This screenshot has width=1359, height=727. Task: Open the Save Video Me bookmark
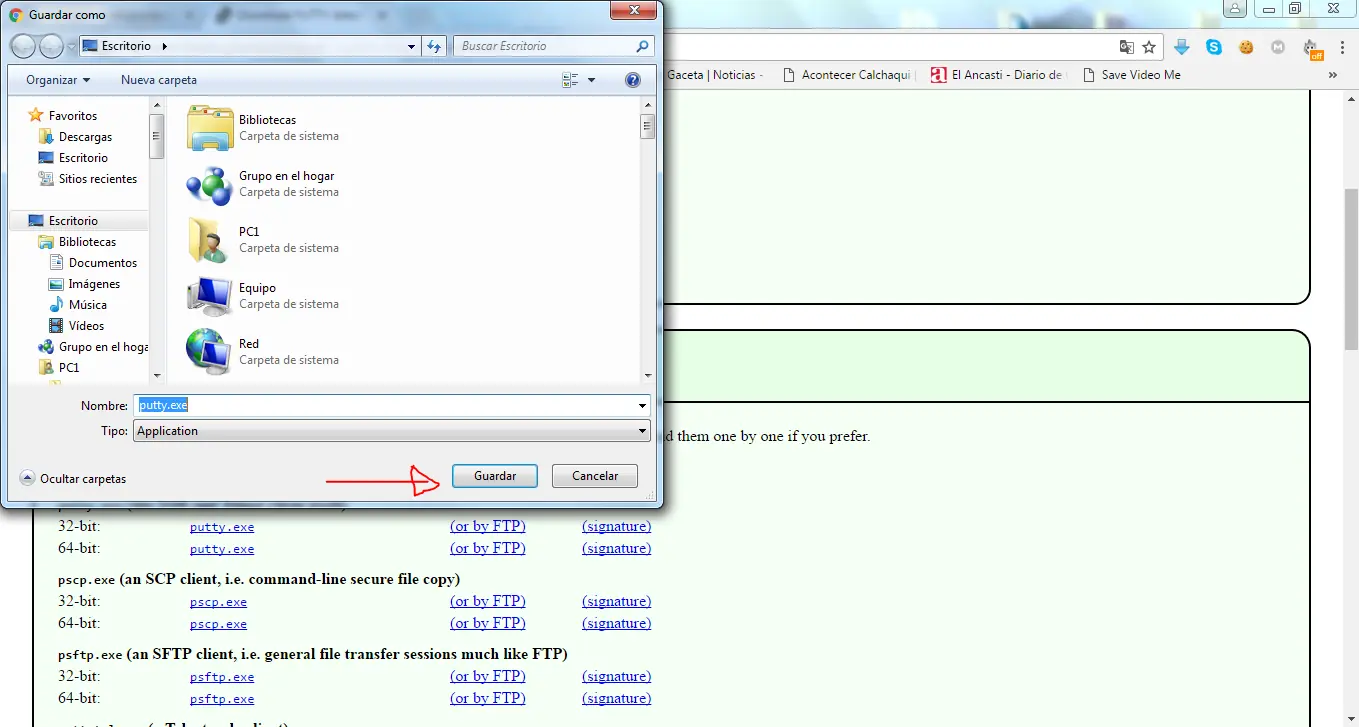[1131, 75]
